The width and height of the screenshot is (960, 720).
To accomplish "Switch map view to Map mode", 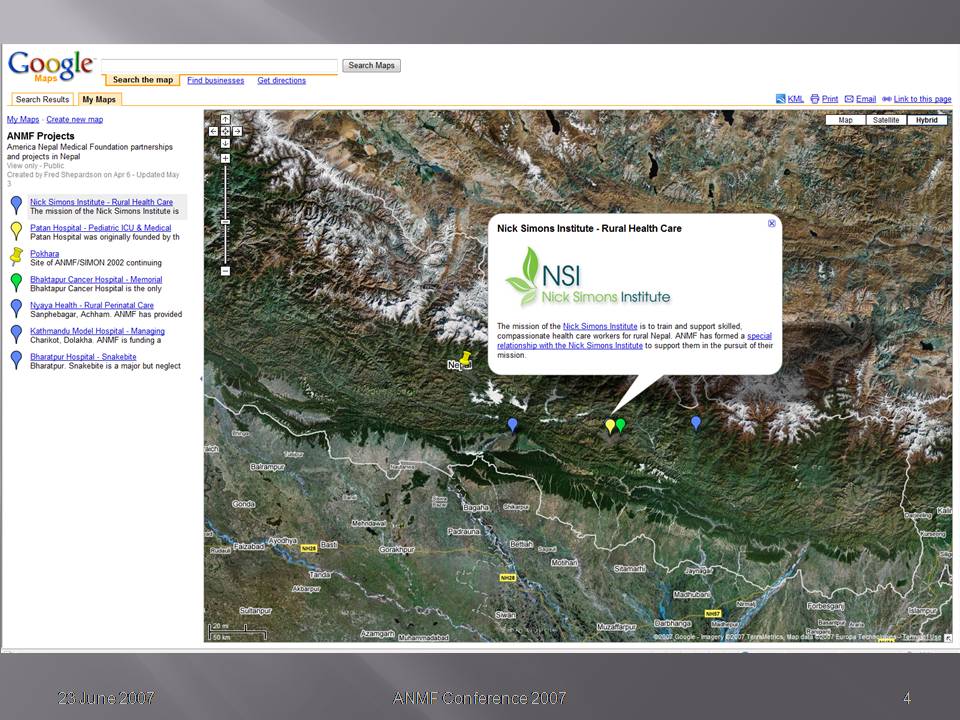I will point(846,120).
